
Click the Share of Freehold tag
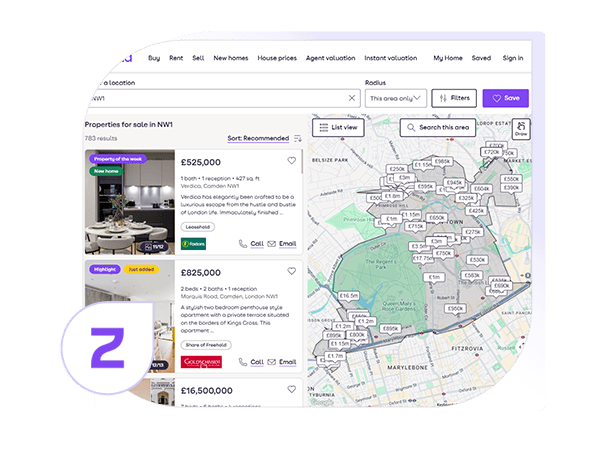206,345
